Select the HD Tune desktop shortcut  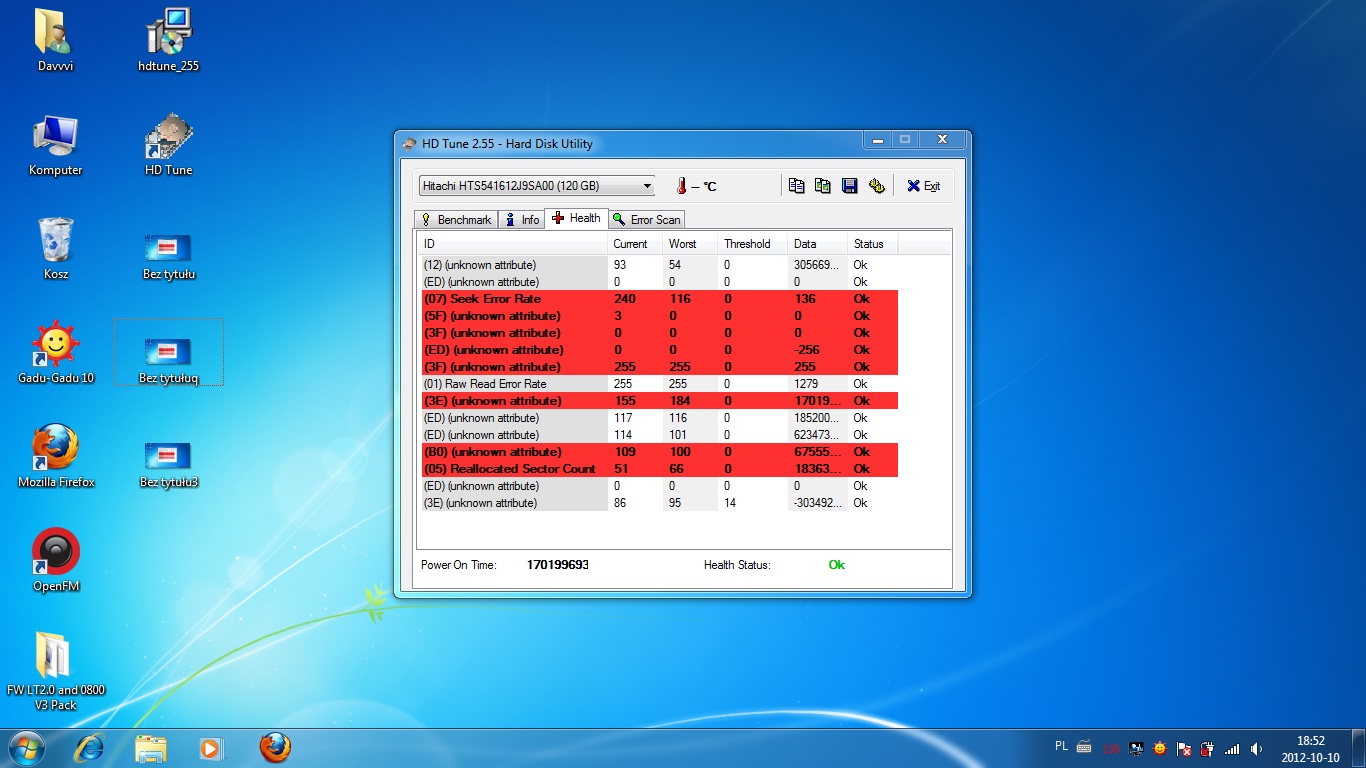coord(168,145)
